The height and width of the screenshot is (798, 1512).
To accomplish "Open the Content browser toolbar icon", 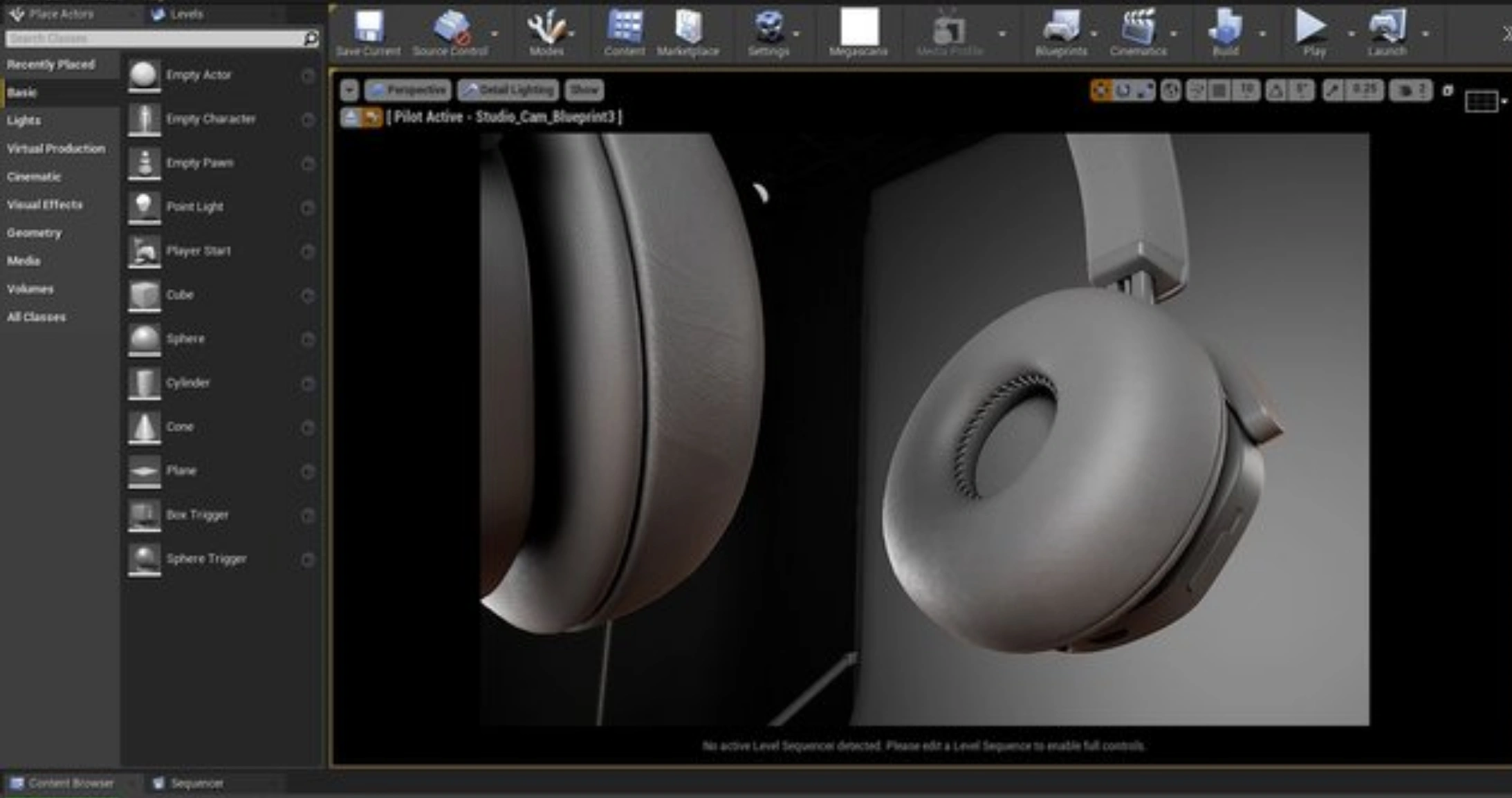I will [x=625, y=32].
